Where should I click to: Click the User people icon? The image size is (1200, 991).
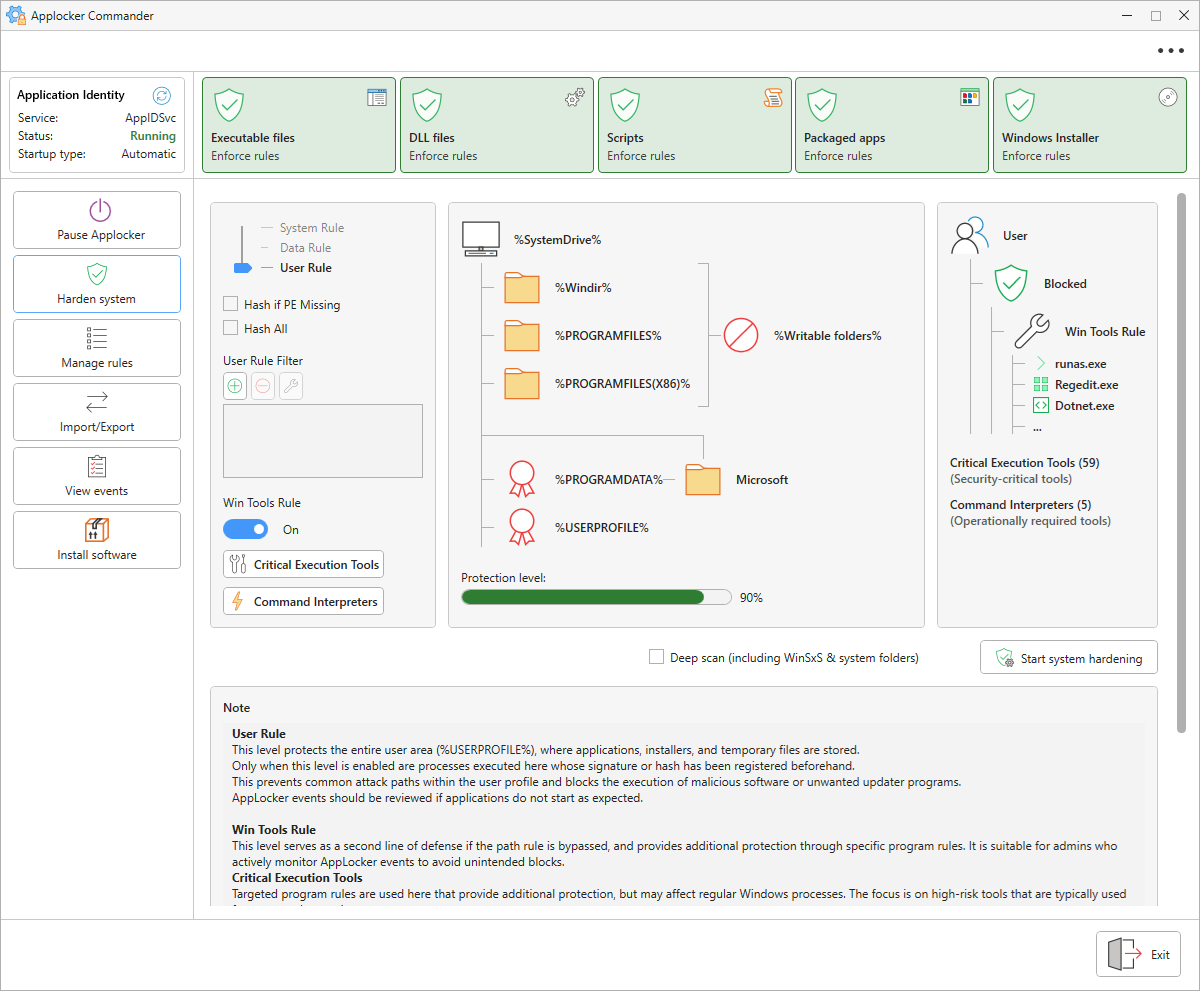coord(969,235)
